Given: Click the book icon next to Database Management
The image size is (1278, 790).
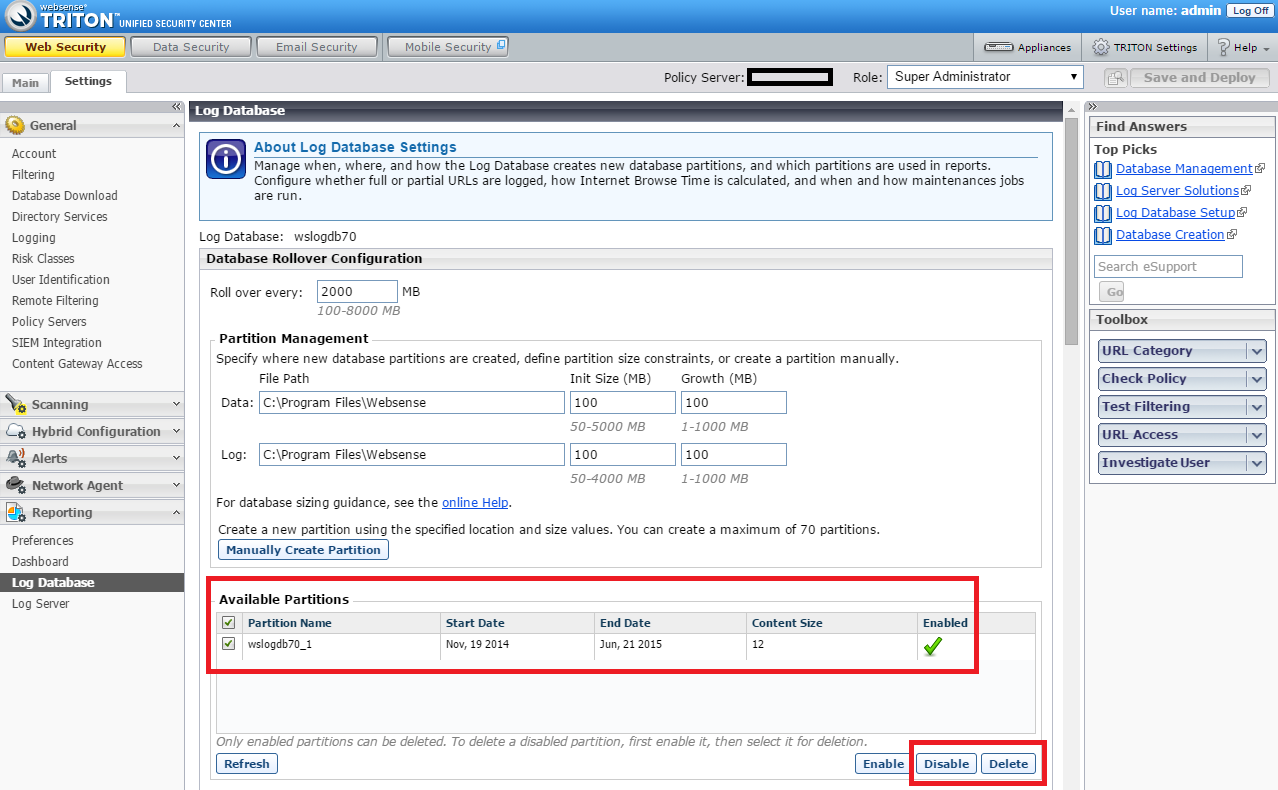Looking at the screenshot, I should coord(1103,169).
